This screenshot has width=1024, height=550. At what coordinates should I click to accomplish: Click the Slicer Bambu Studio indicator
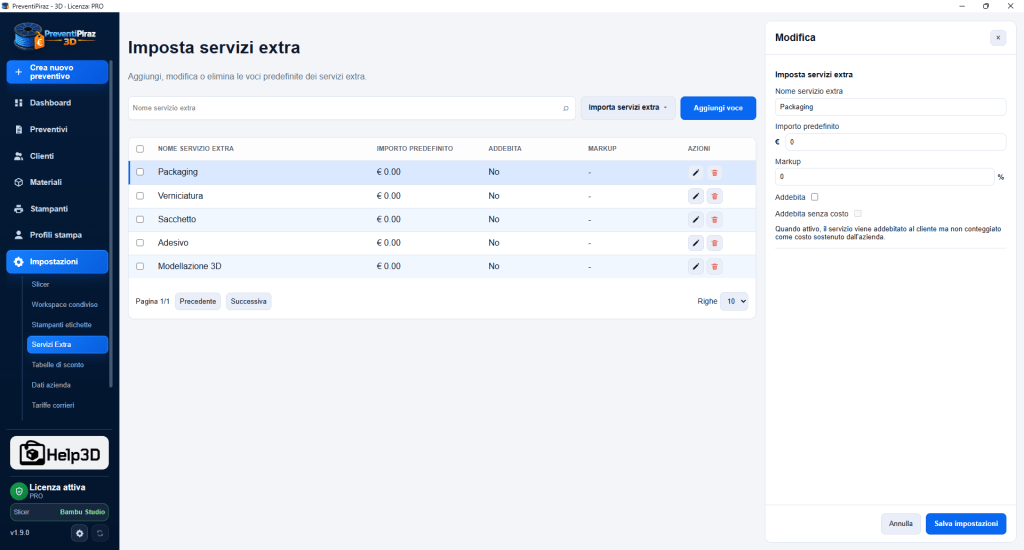click(x=59, y=512)
